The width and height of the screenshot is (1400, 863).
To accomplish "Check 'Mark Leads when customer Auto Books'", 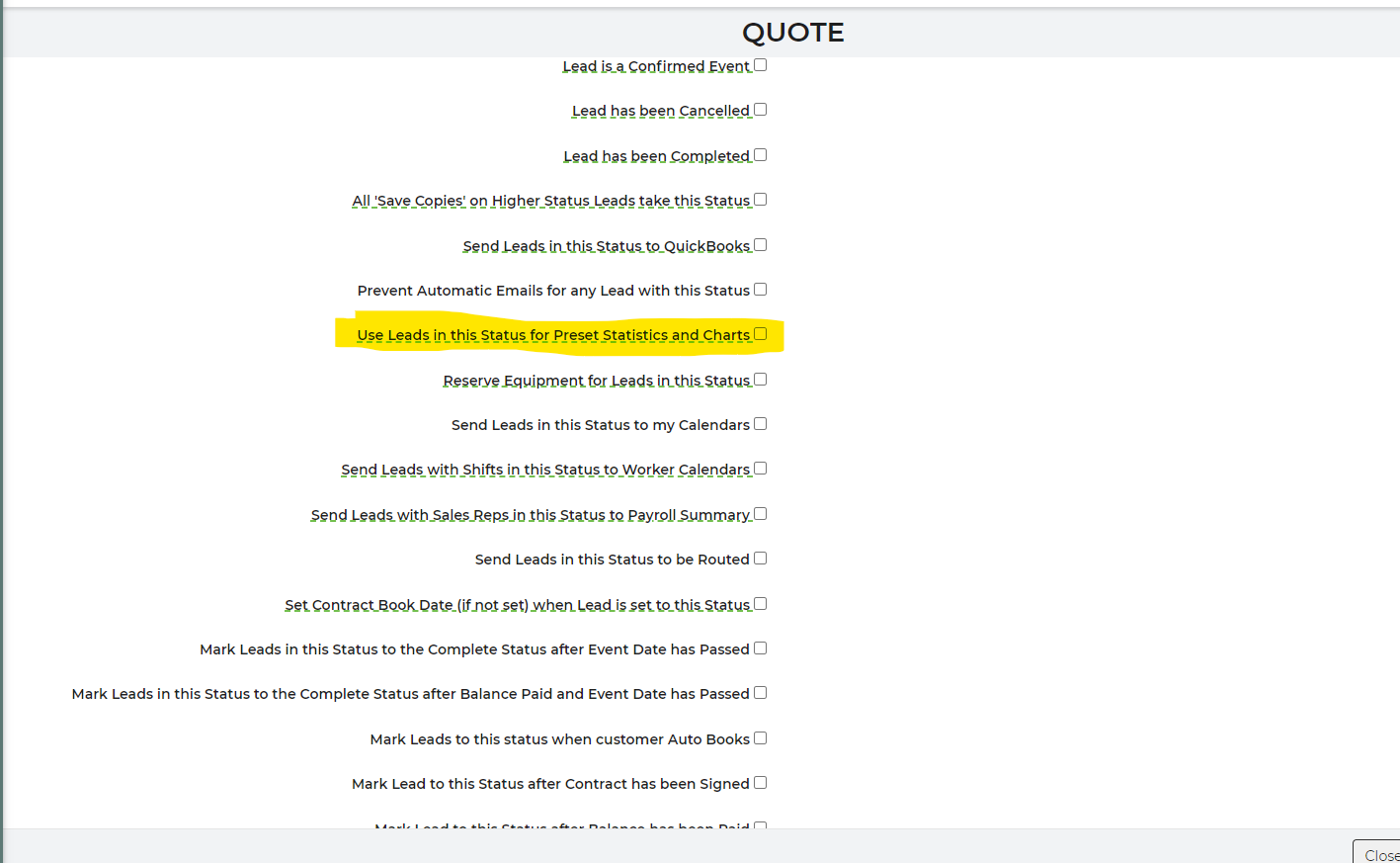I will tap(760, 738).
